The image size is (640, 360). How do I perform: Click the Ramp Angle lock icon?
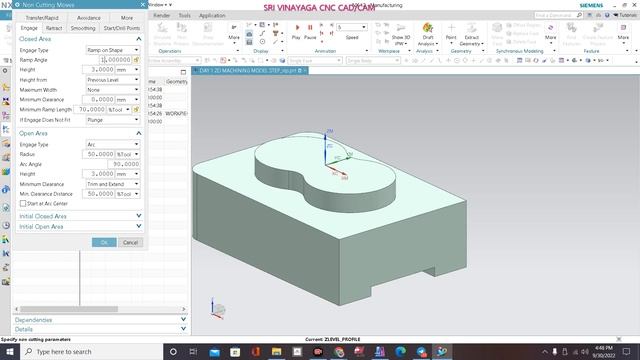tap(136, 60)
